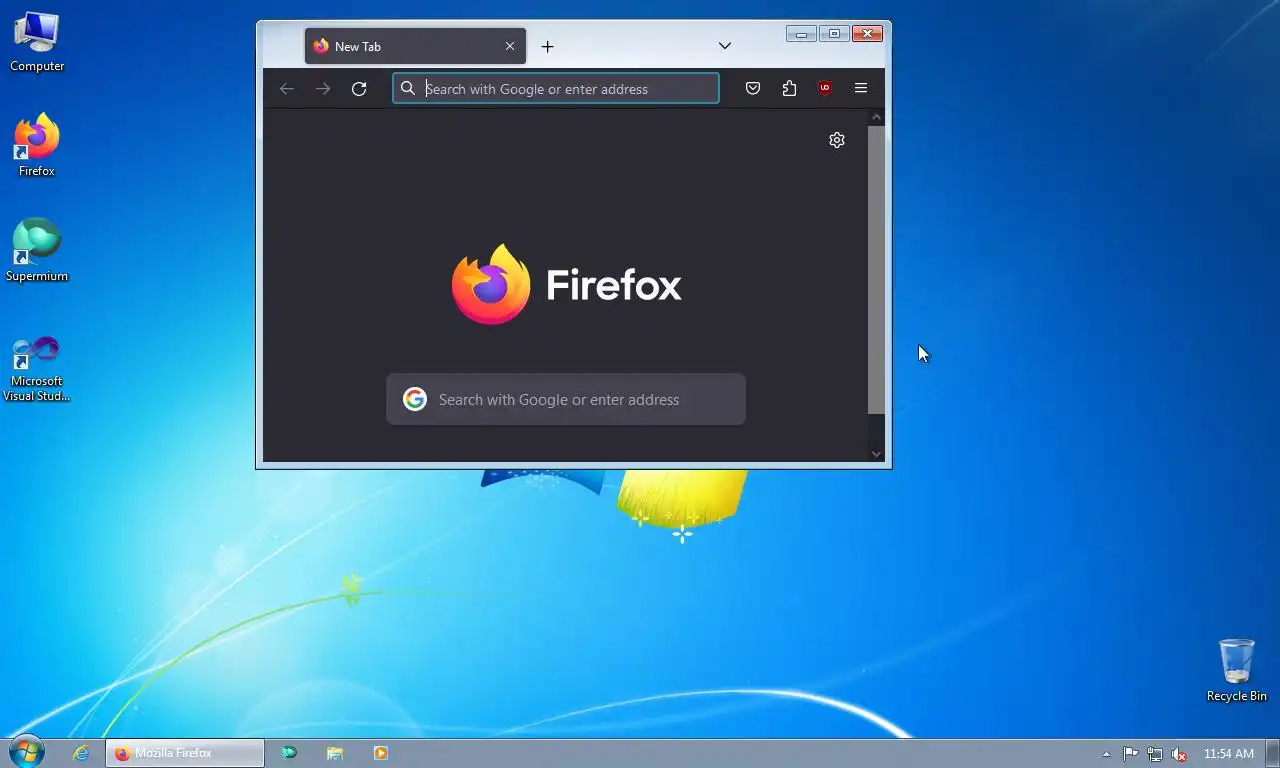The height and width of the screenshot is (768, 1280).
Task: Open new tab page personalize gear
Action: (x=837, y=140)
